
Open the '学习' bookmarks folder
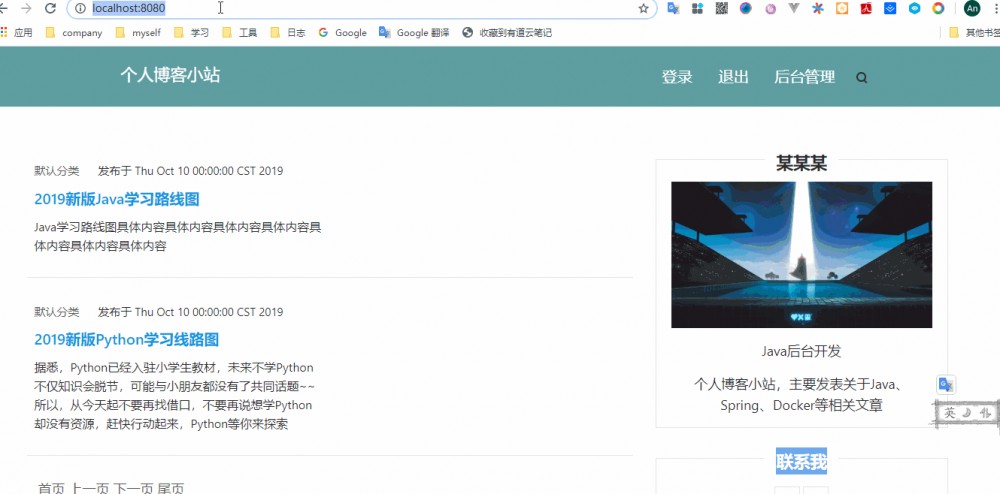coord(191,33)
